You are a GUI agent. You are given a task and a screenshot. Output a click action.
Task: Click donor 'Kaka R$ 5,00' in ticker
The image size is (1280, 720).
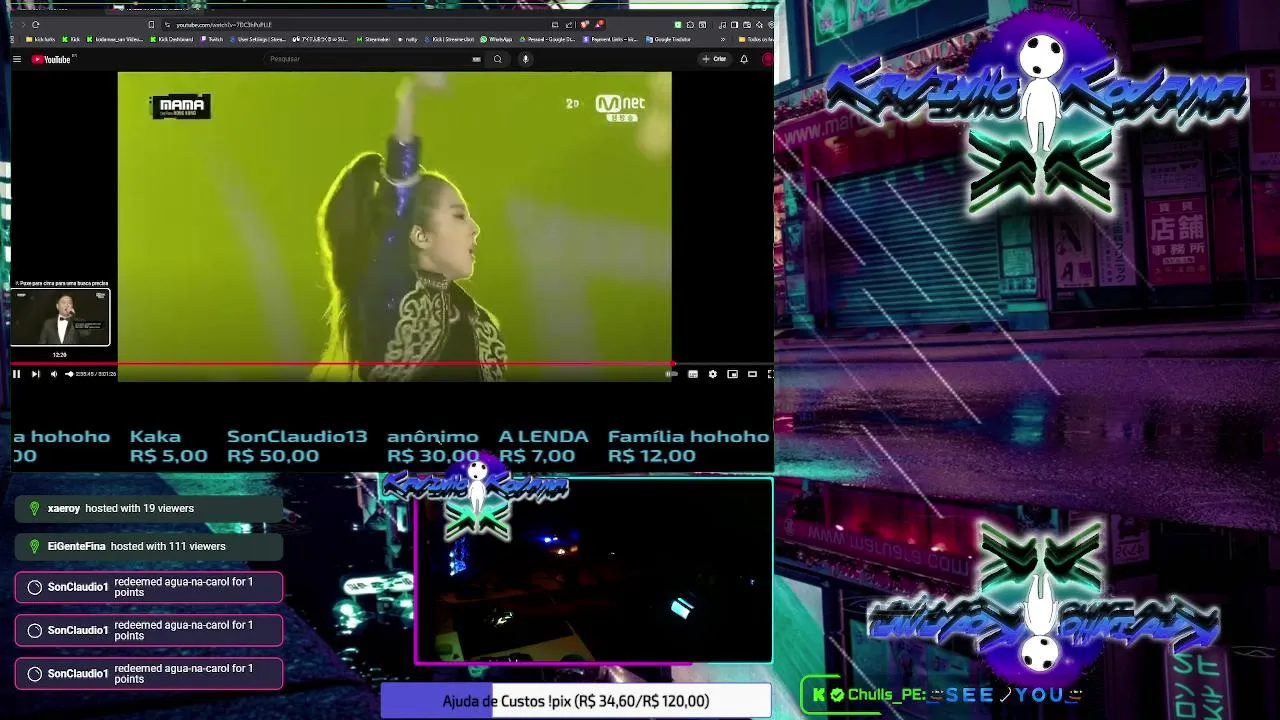pos(168,446)
